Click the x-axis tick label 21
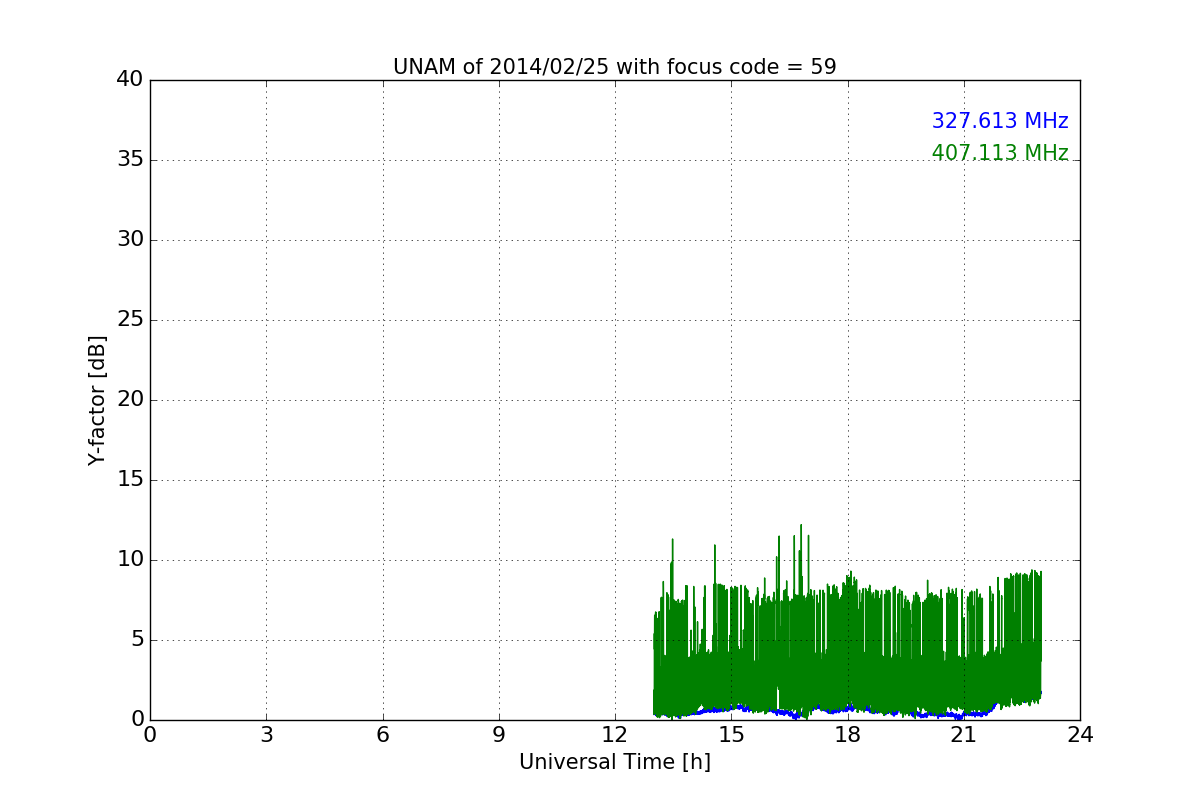1200x800 pixels. tap(964, 735)
